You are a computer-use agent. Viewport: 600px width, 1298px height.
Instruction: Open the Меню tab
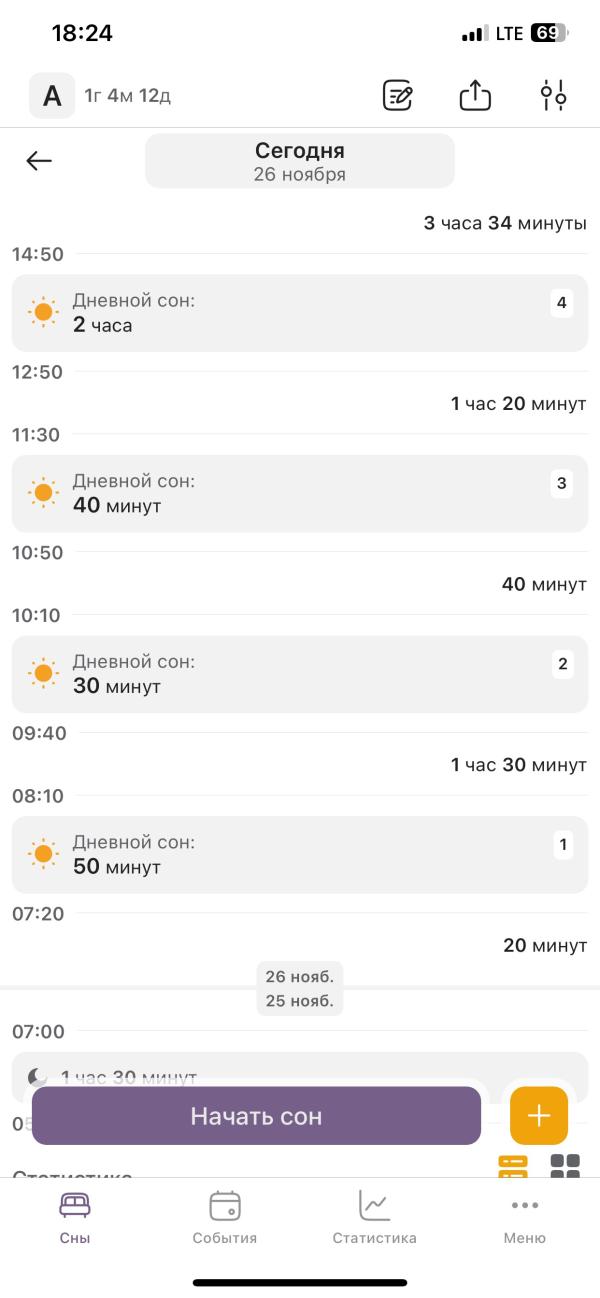point(524,1216)
